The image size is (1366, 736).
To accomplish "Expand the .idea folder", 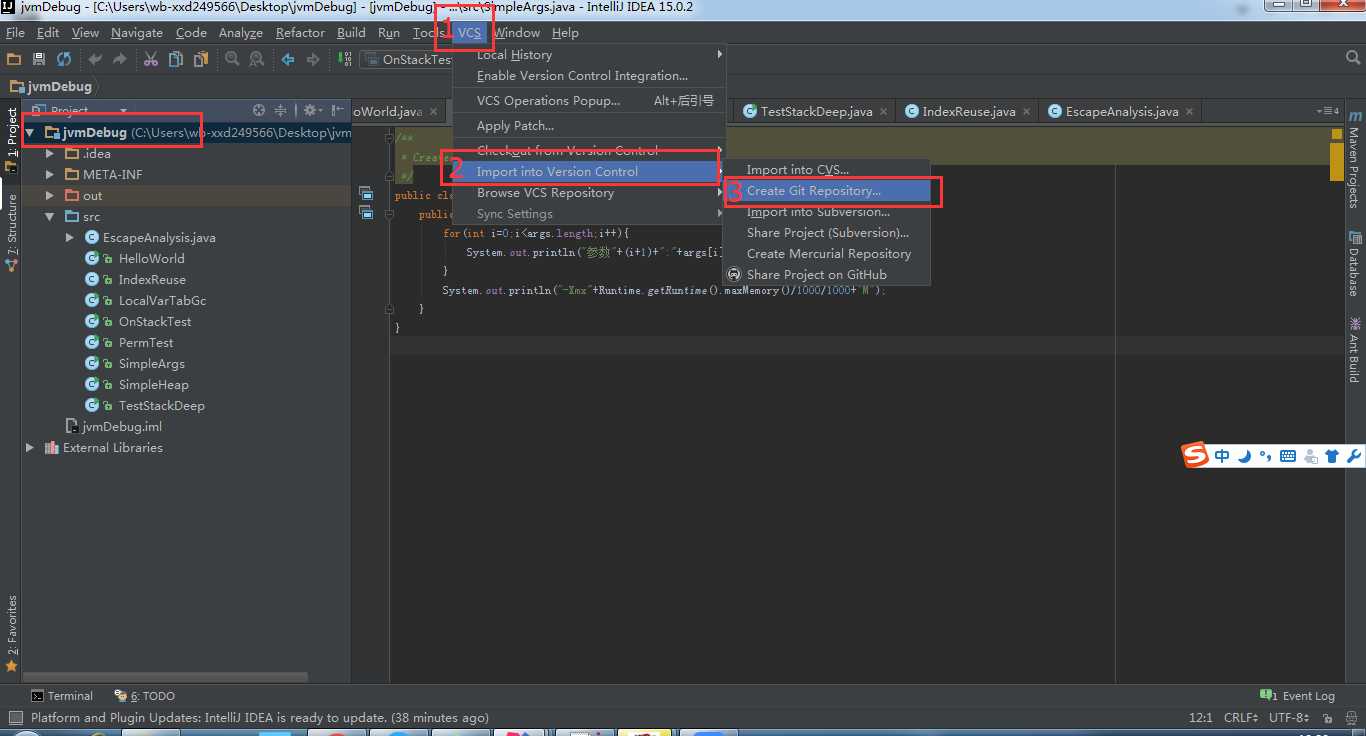I will (50, 154).
